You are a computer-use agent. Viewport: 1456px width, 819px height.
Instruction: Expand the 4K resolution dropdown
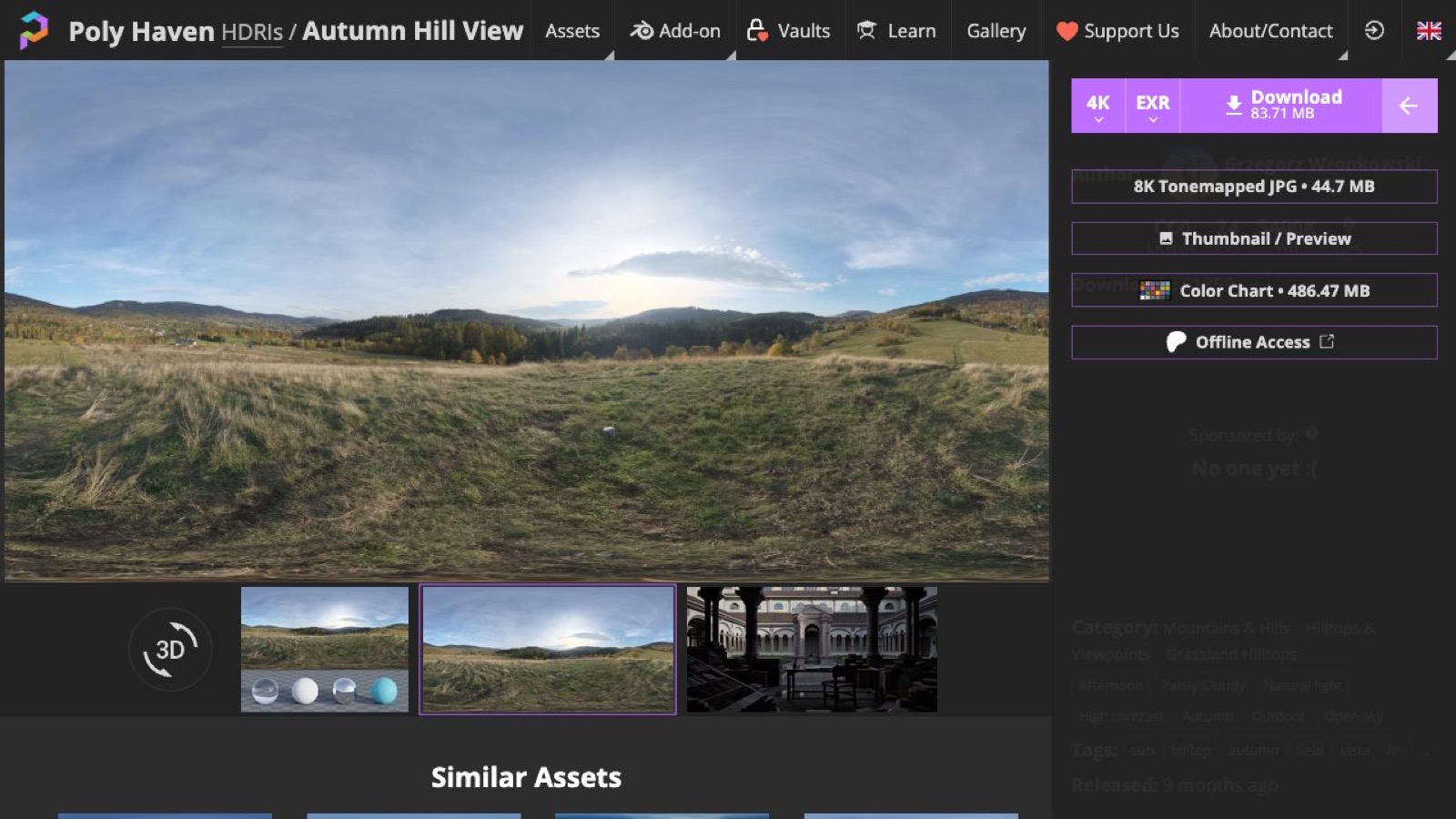pos(1098,106)
